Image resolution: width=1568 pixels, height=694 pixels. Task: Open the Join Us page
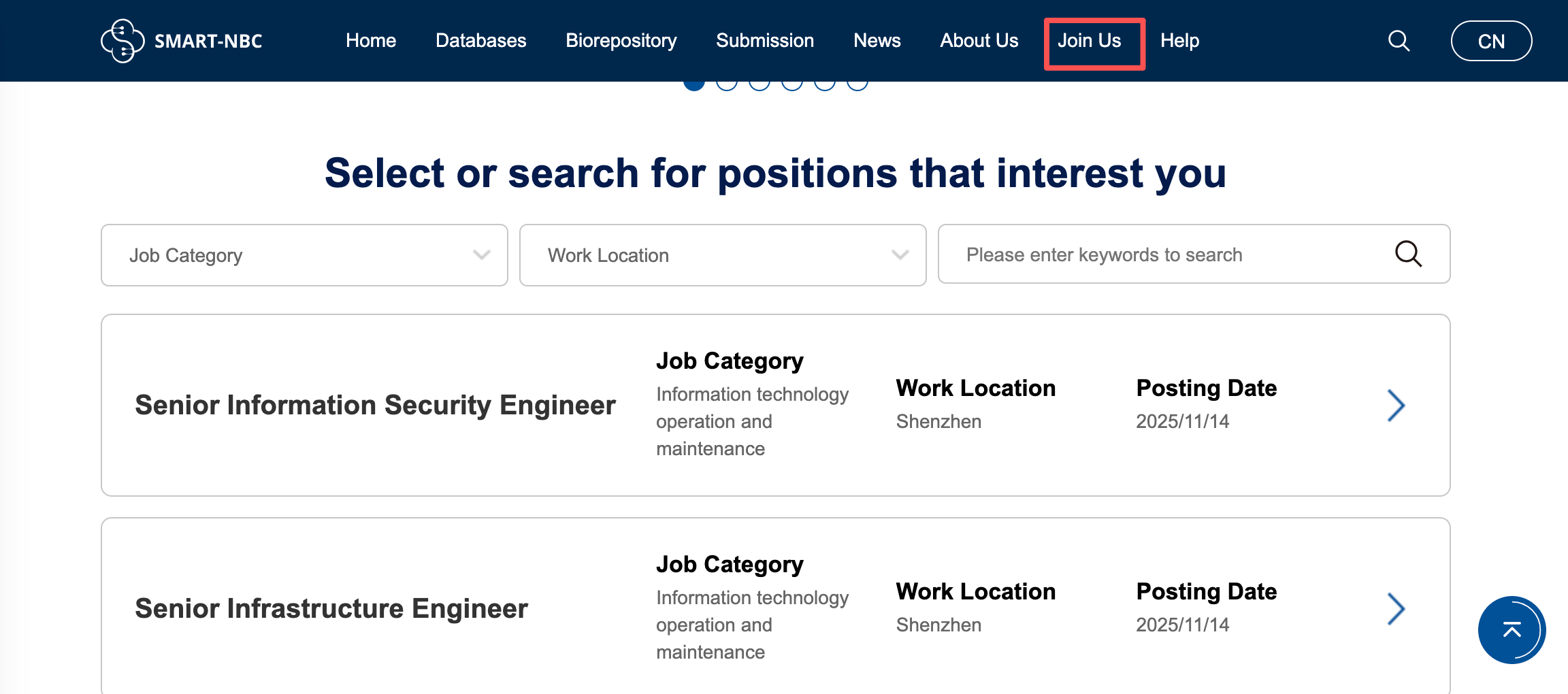[1089, 41]
